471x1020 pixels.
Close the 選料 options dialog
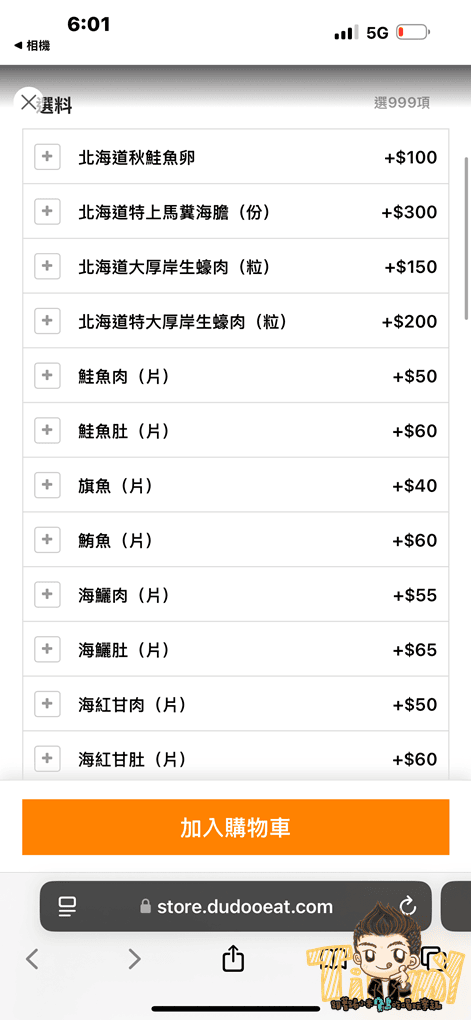click(28, 102)
